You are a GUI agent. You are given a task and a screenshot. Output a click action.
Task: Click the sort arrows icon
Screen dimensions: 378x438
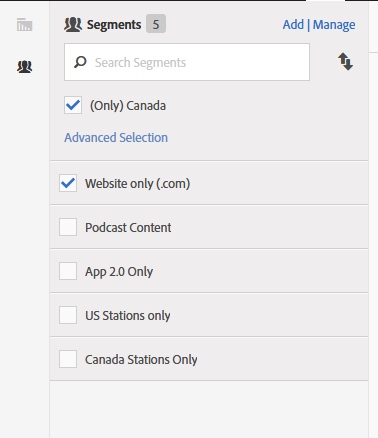pos(345,62)
